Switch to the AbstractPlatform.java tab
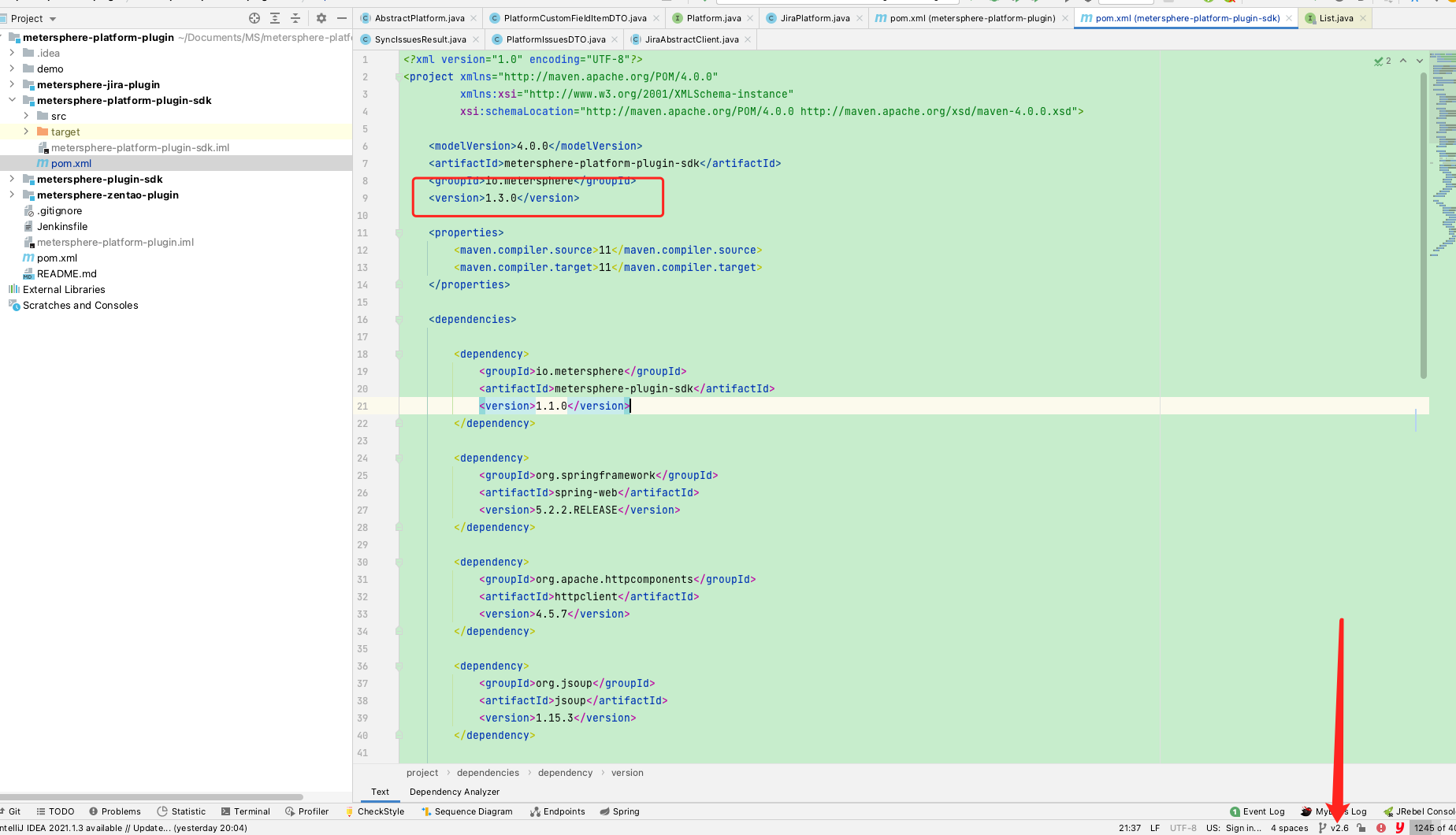The height and width of the screenshot is (835, 1456). click(419, 18)
